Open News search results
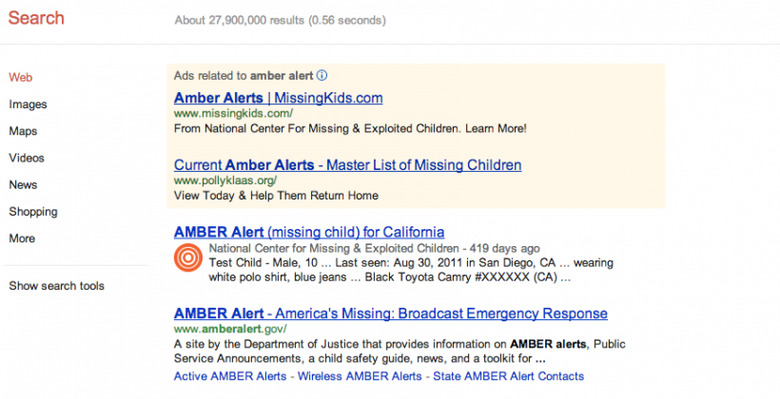Image resolution: width=780 pixels, height=399 pixels. coord(23,185)
